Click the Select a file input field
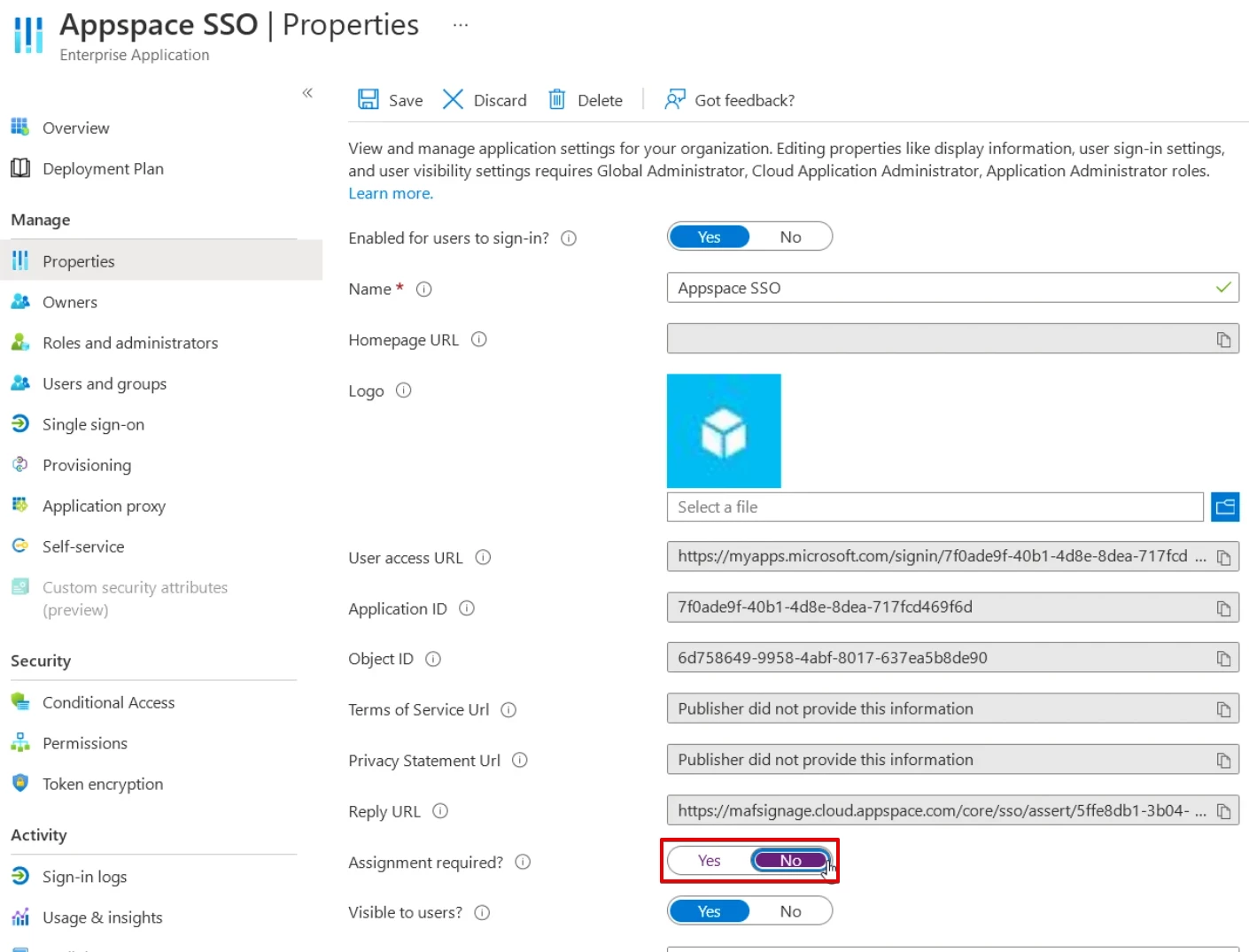The height and width of the screenshot is (952, 1249). tap(935, 507)
